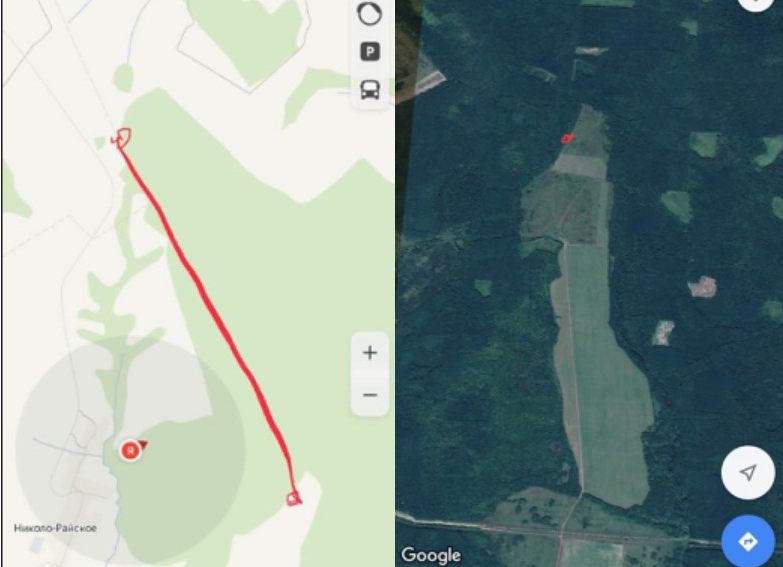Click the Google logo on the satellite map
This screenshot has width=783, height=567.
click(431, 555)
